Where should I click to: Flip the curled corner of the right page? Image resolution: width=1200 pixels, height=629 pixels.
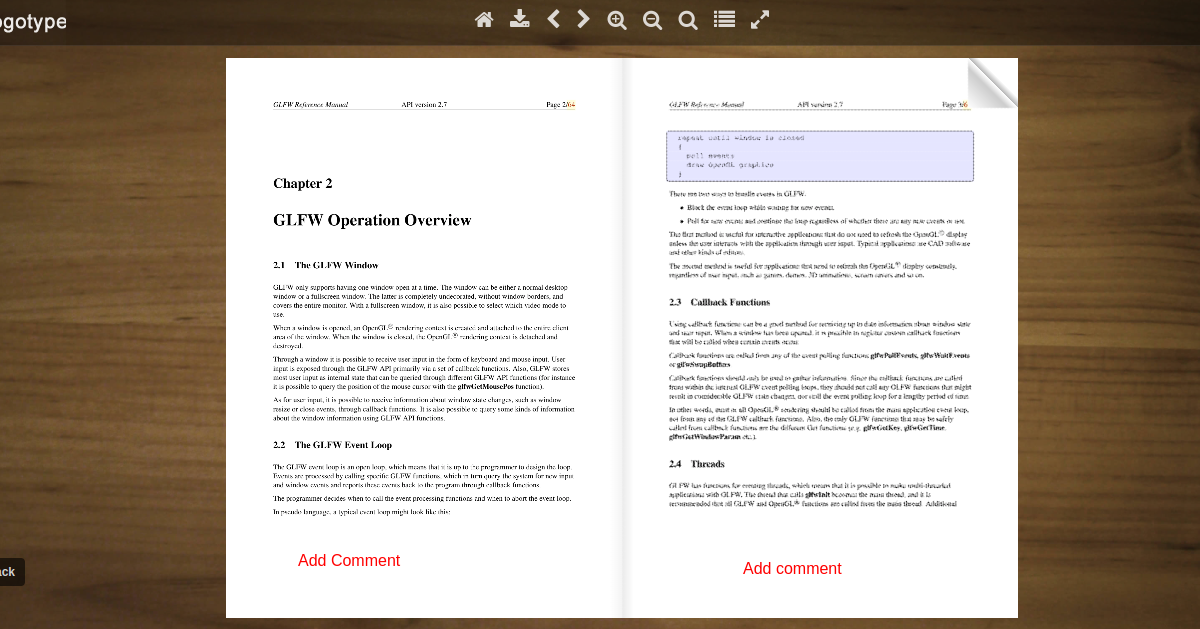993,82
